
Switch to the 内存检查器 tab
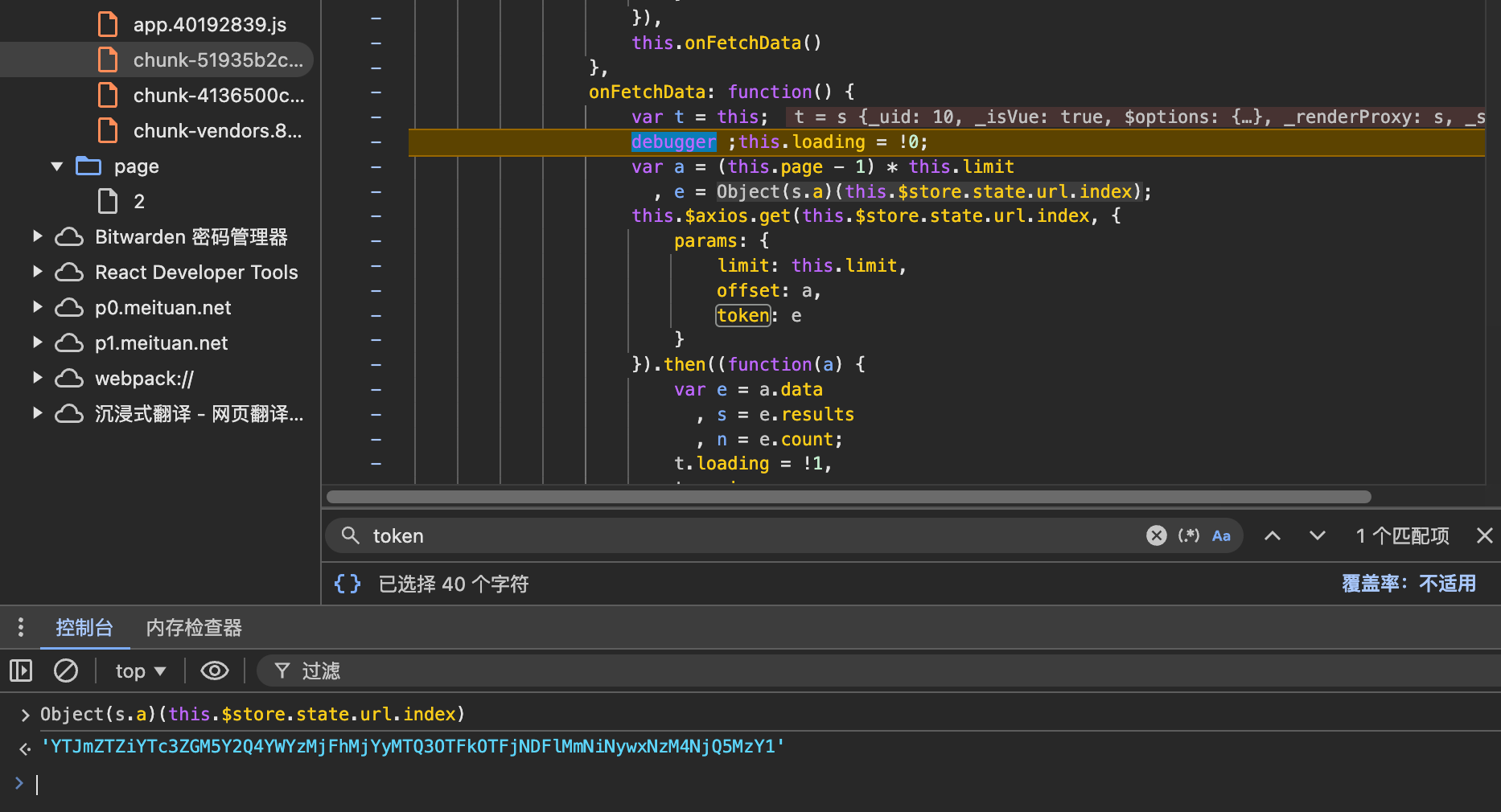pos(194,627)
